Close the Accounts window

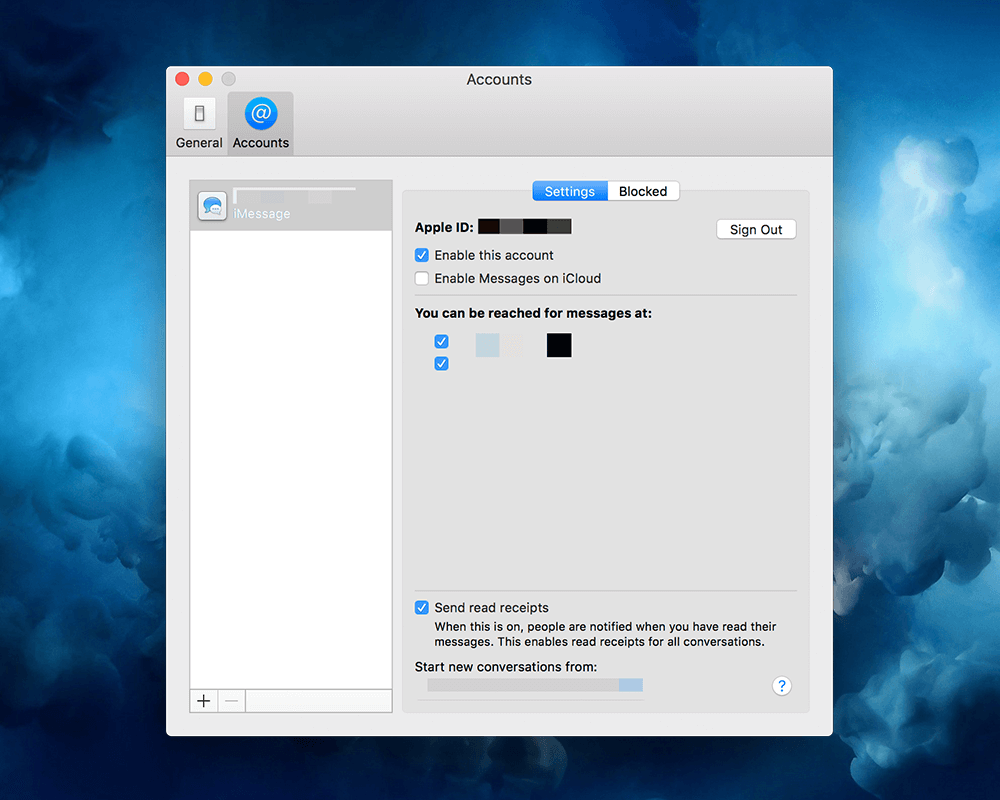[182, 79]
